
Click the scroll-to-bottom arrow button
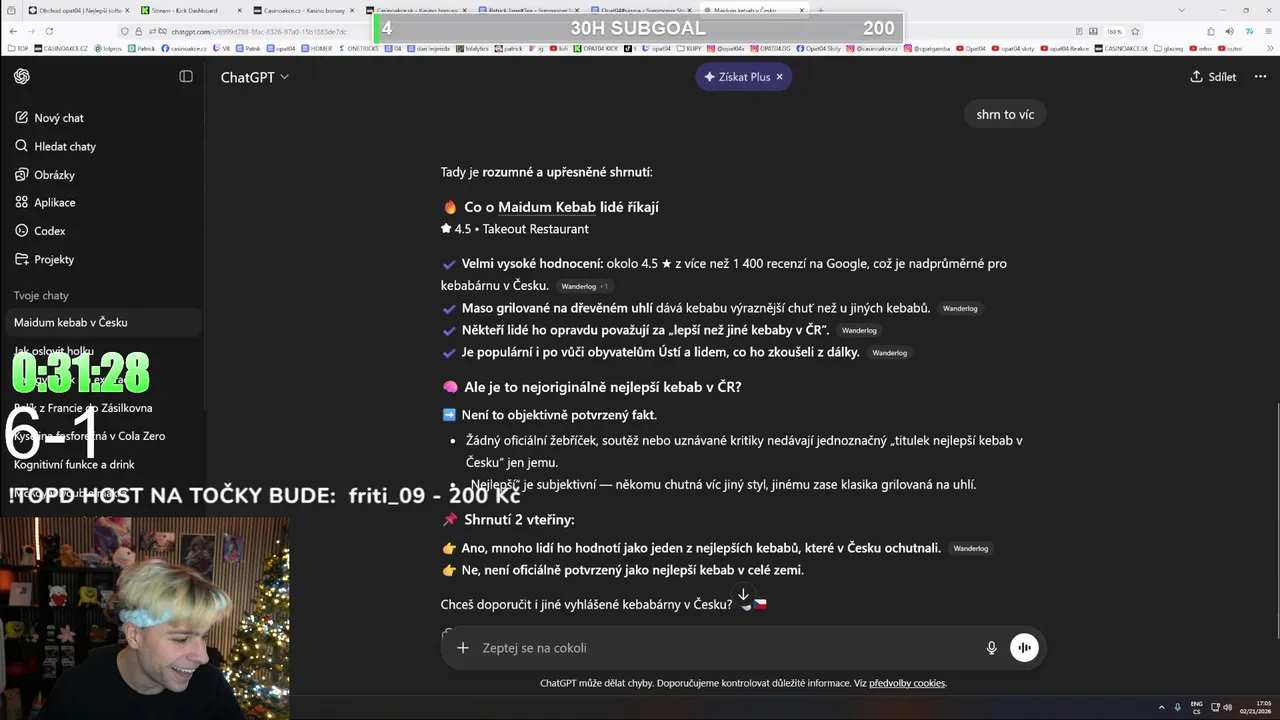(x=743, y=595)
